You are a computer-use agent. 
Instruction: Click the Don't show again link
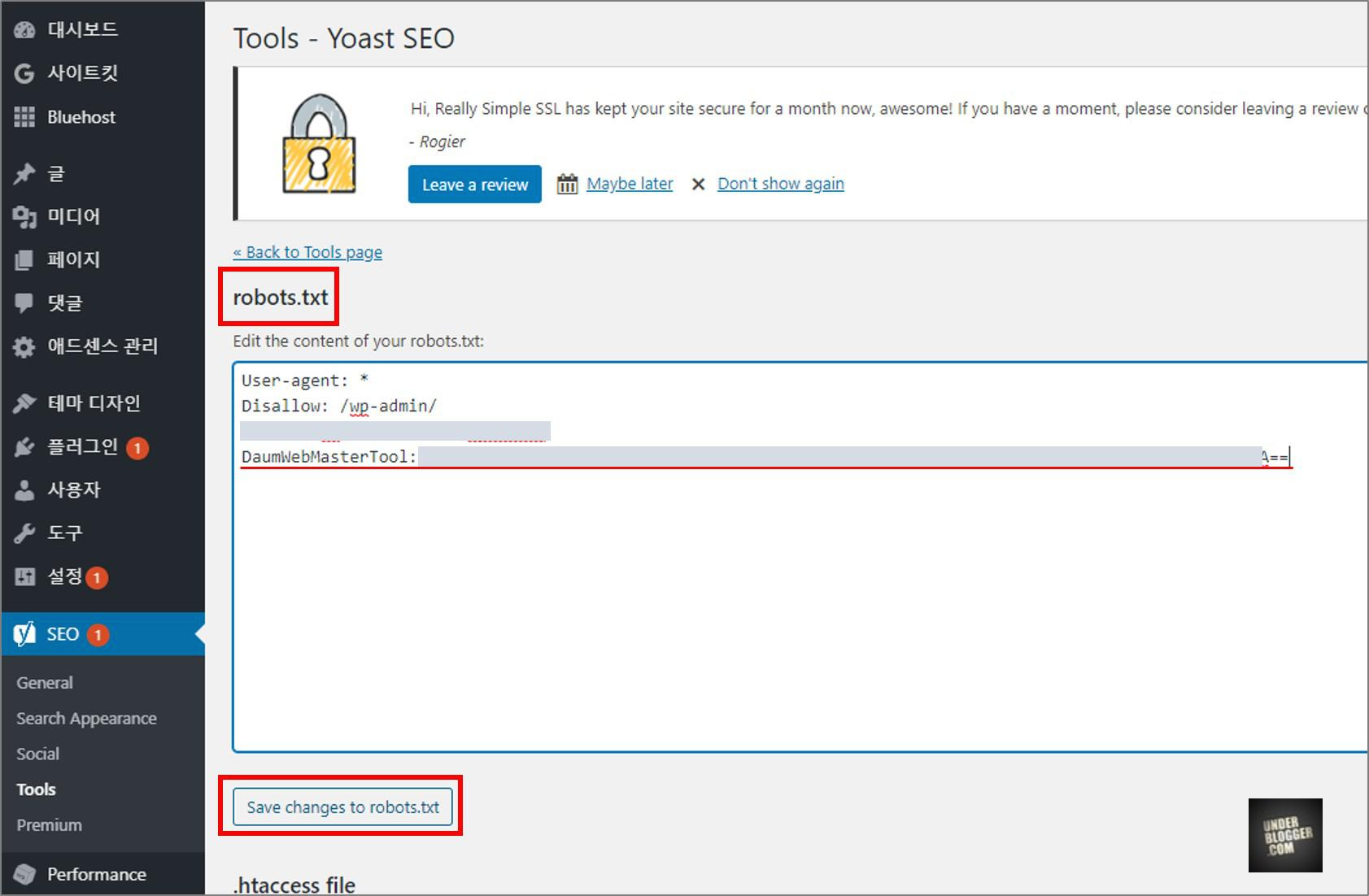781,184
